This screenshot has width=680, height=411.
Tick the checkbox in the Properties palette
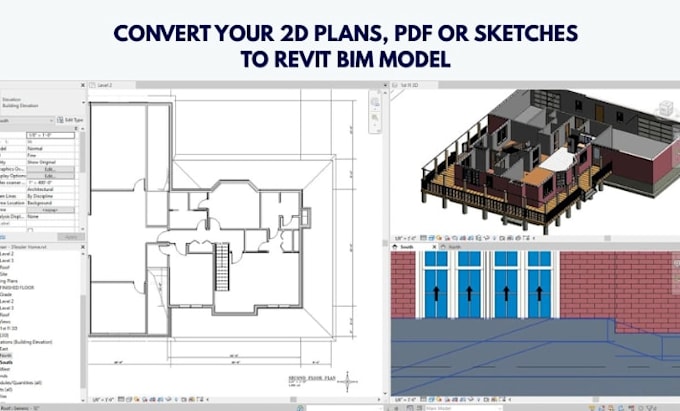[30, 230]
